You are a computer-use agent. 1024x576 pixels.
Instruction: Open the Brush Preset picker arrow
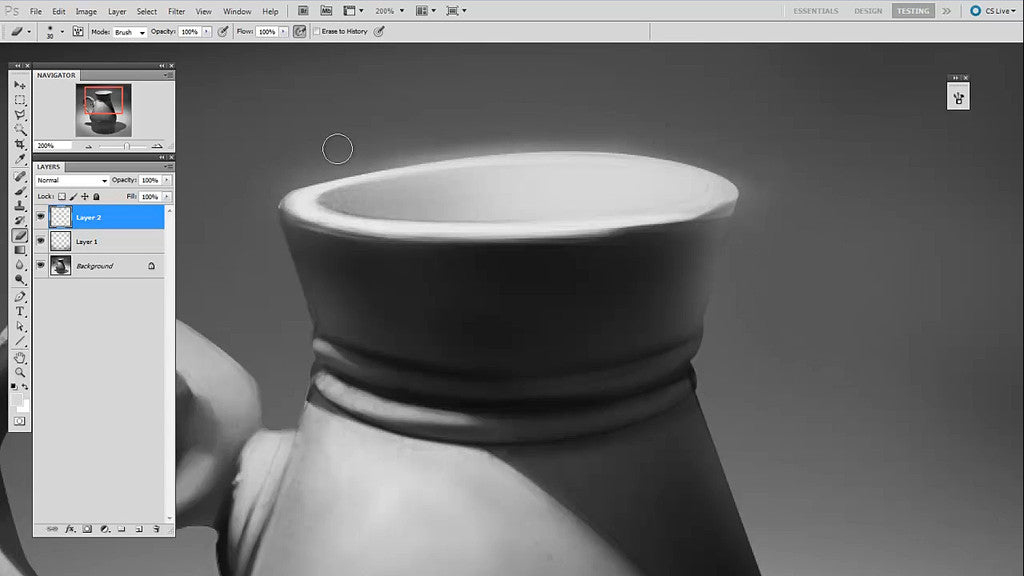62,31
